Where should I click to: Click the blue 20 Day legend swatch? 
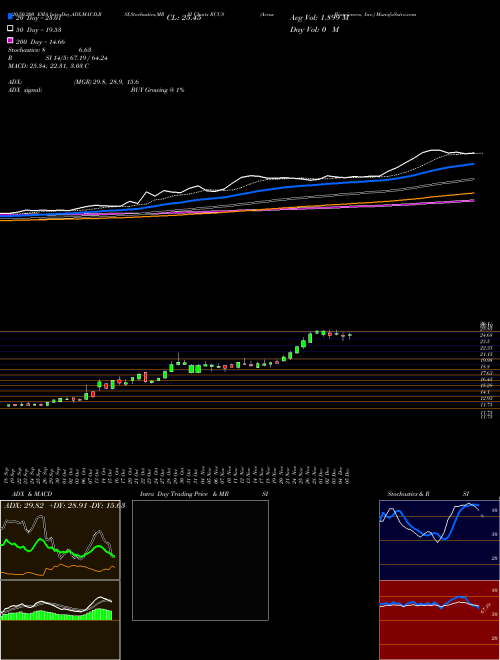click(10, 17)
